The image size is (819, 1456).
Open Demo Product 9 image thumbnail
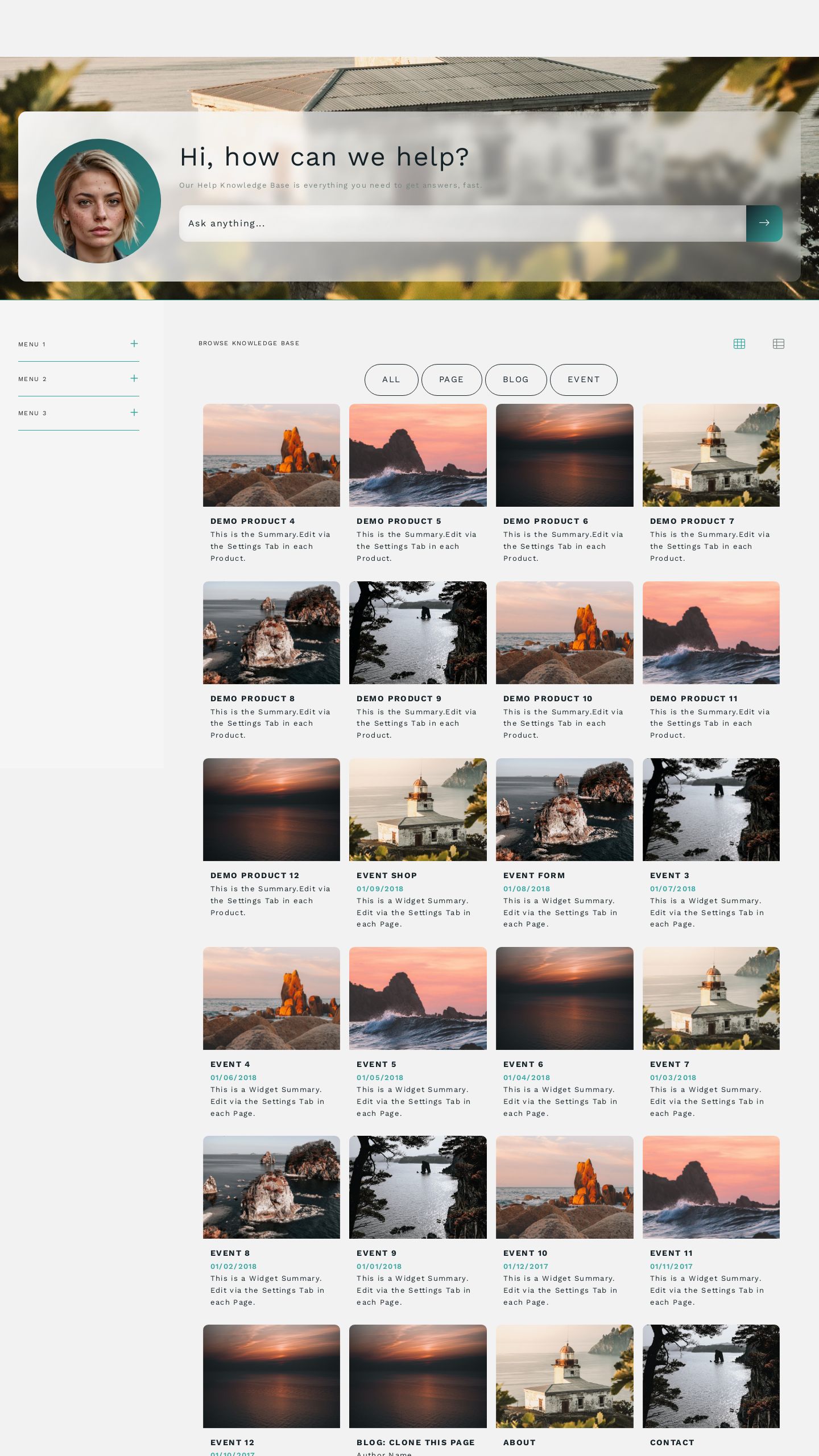417,632
